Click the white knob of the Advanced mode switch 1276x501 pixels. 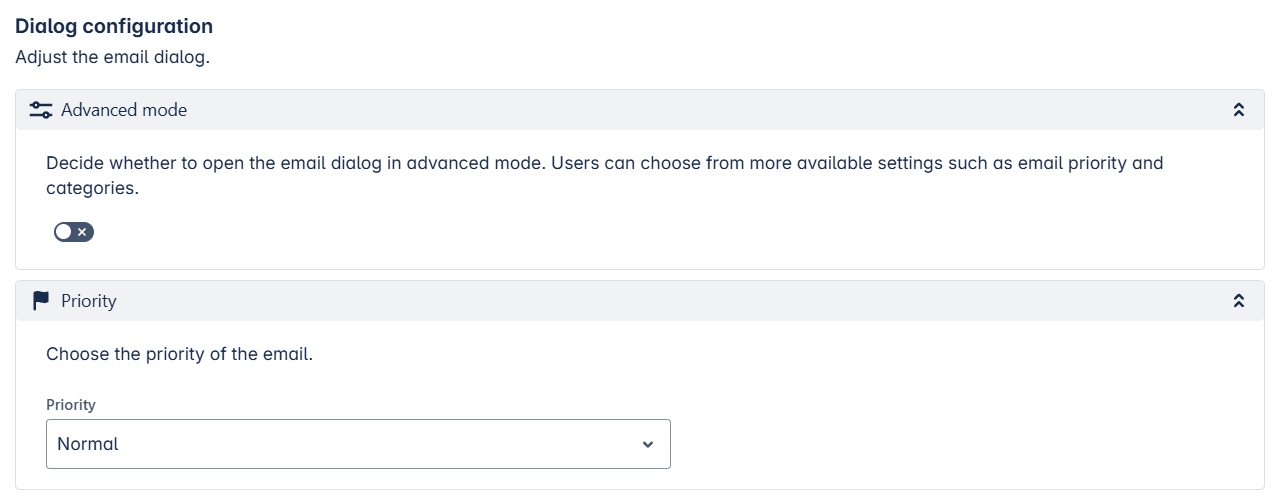tap(65, 232)
